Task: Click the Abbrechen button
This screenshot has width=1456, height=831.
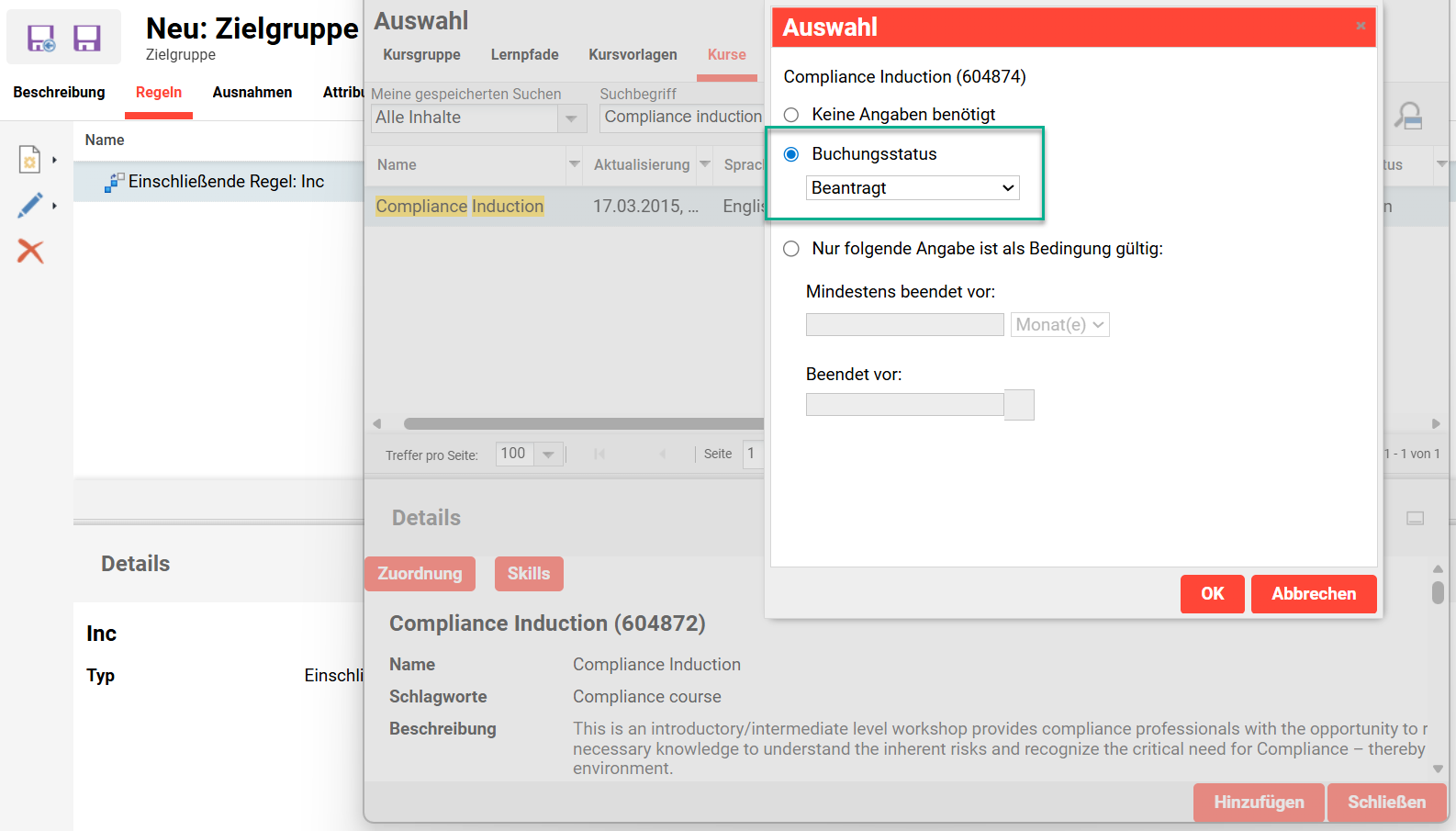Action: 1313,594
